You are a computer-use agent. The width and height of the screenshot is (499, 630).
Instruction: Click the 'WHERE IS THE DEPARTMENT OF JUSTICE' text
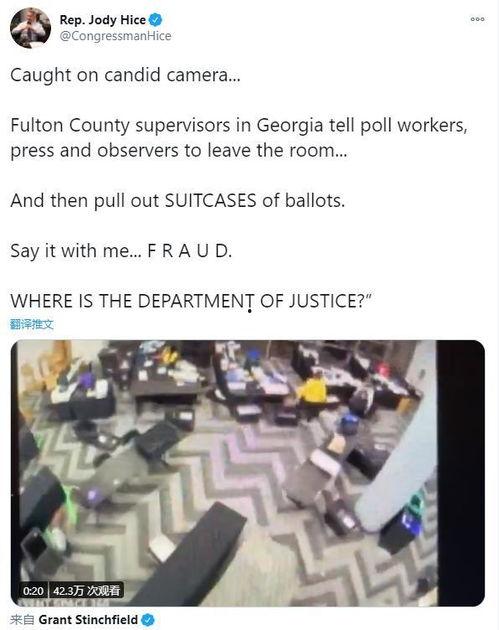pos(191,301)
